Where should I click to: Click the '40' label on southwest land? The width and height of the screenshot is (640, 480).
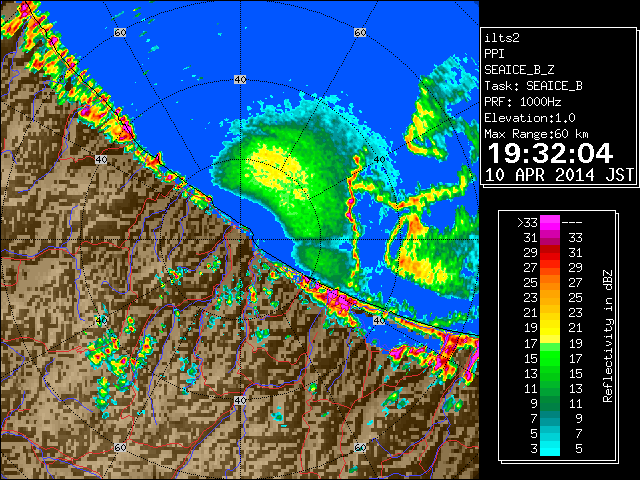[x=101, y=320]
